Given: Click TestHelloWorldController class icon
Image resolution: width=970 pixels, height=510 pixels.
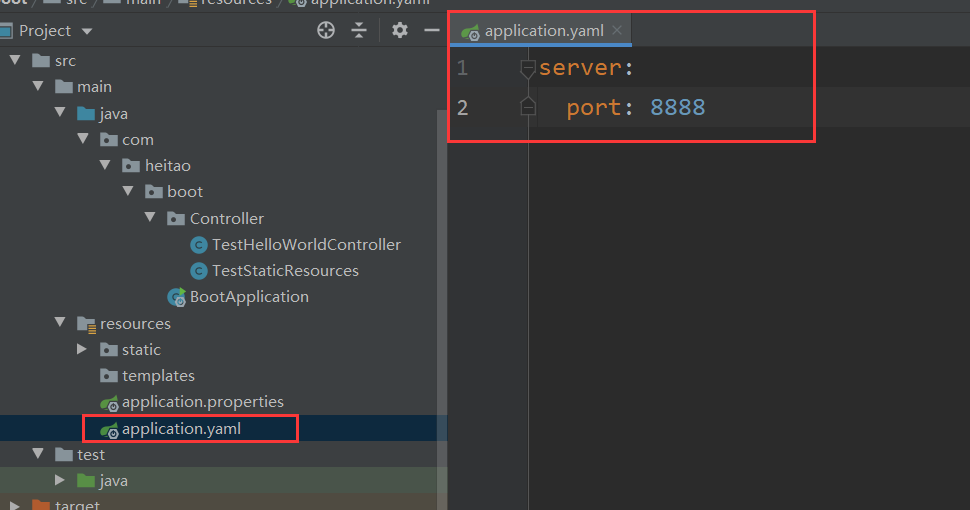Looking at the screenshot, I should click(x=199, y=245).
